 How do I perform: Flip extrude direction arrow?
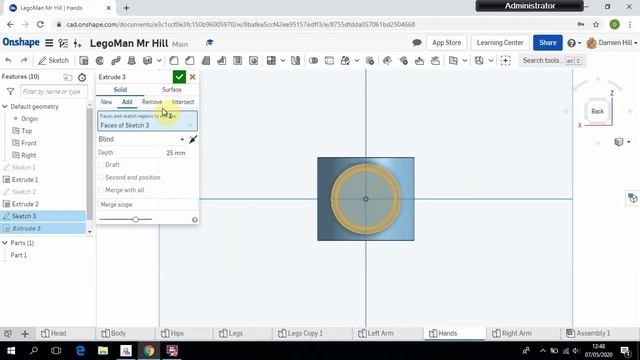coord(193,139)
